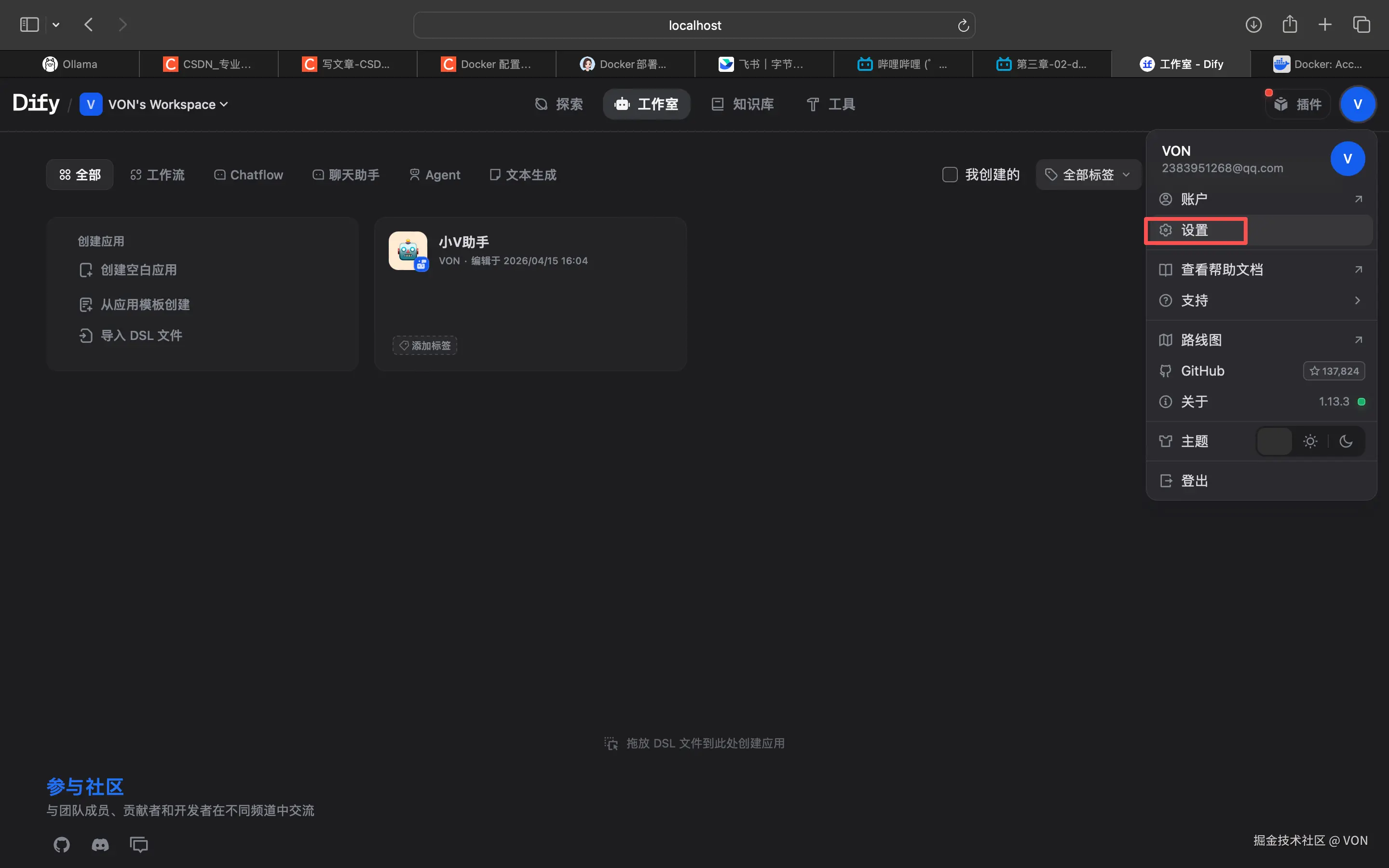This screenshot has height=868, width=1389.
Task: Click 创建空白应用 to create a blank app
Action: [139, 270]
